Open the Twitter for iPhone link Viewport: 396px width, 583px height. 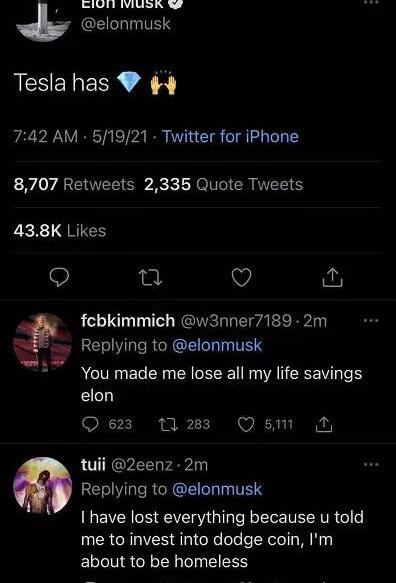[x=230, y=136]
